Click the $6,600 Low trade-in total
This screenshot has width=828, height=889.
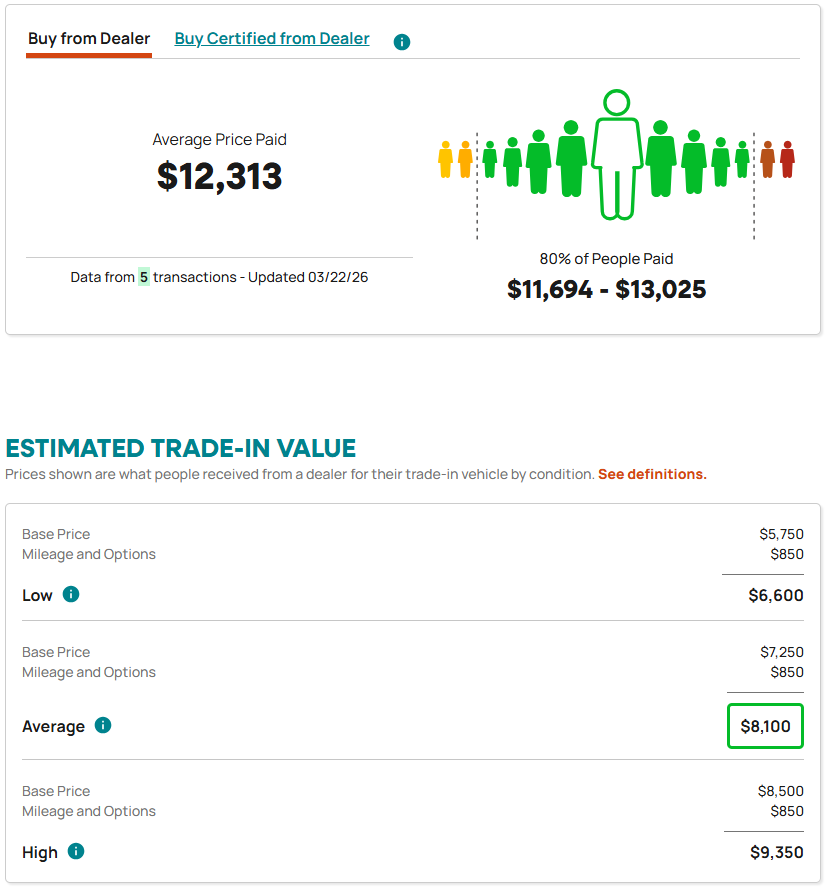pos(775,596)
